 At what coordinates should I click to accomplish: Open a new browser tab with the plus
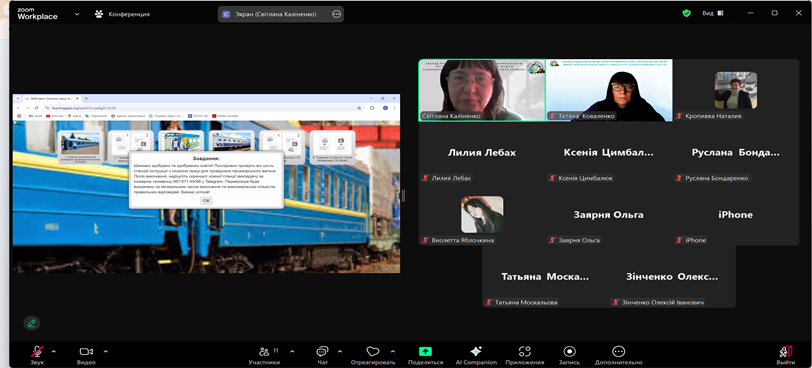coord(86,98)
